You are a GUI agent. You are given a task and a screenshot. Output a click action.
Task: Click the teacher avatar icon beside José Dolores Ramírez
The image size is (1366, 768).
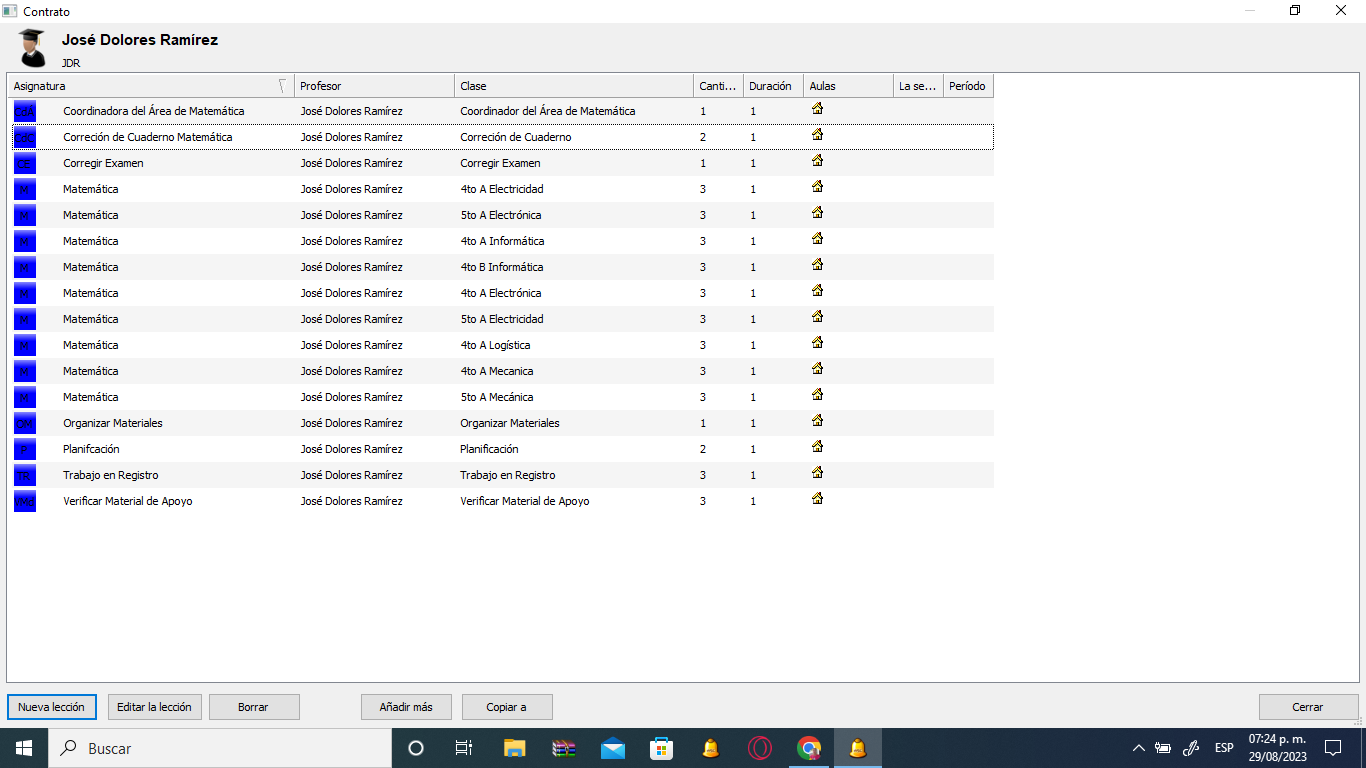pyautogui.click(x=32, y=47)
